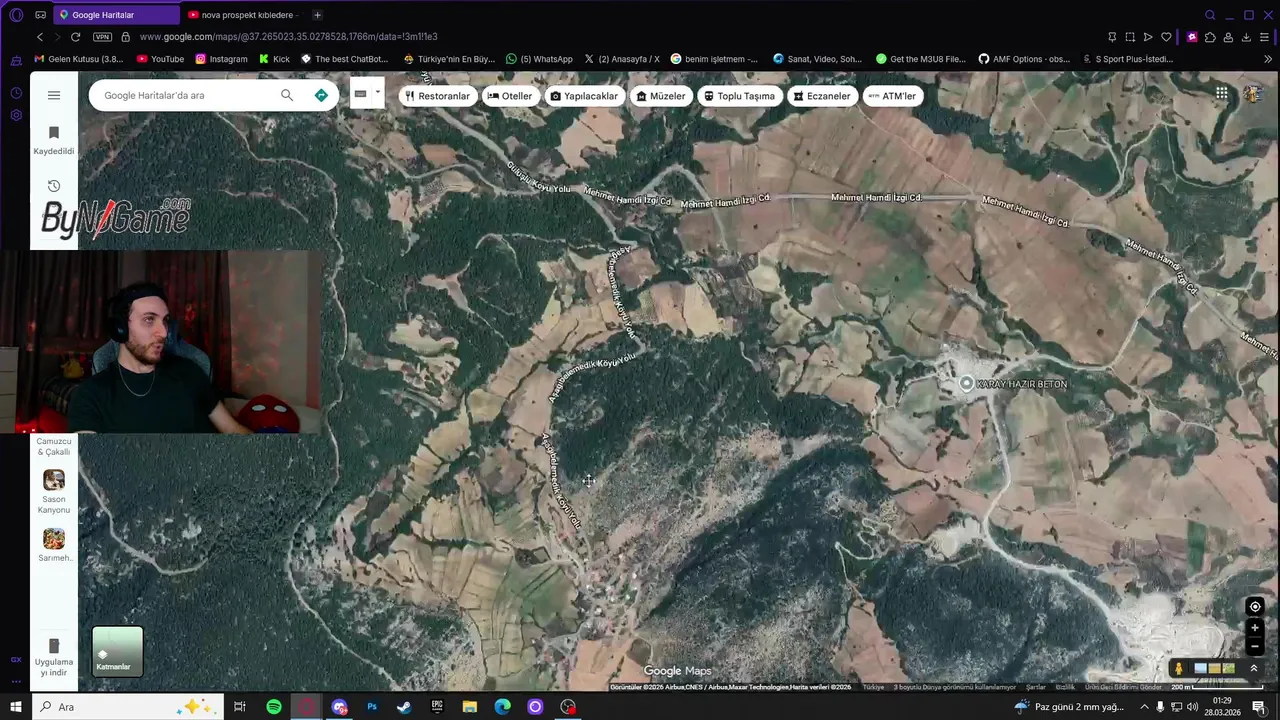The height and width of the screenshot is (720, 1280).
Task: Open the Windows Start menu
Action: coord(16,707)
